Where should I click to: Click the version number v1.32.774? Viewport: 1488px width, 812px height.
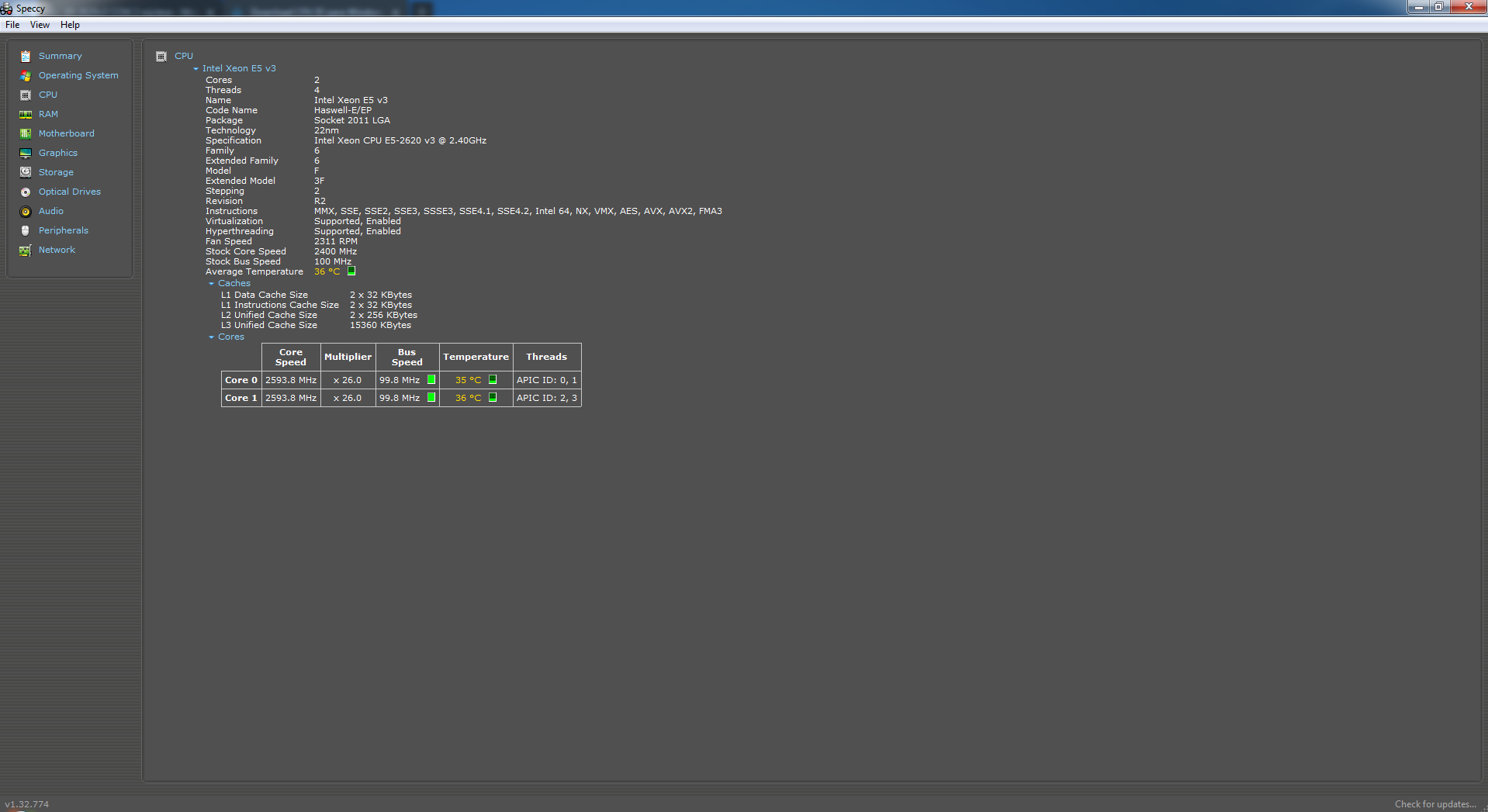pyautogui.click(x=27, y=804)
